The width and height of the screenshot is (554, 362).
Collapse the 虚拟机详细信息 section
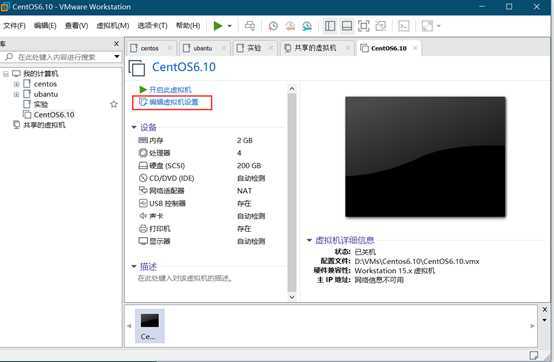coord(309,240)
